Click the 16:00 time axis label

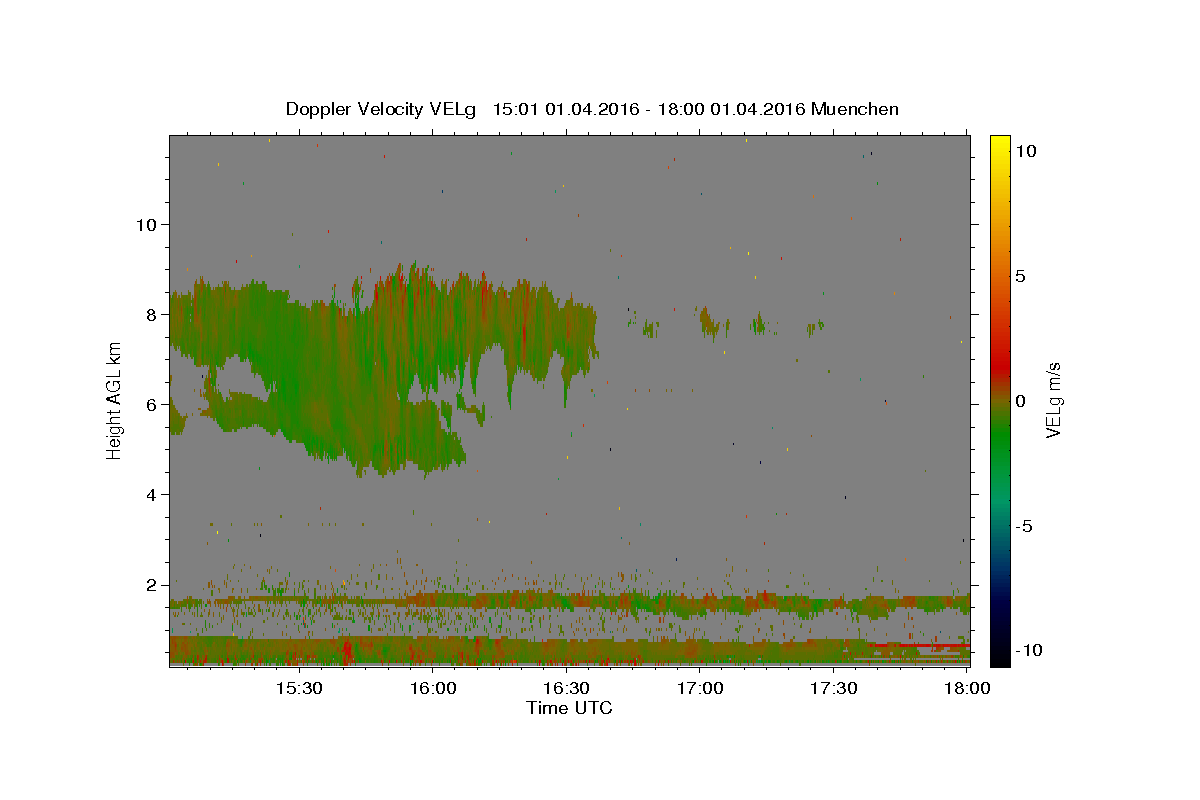pos(433,689)
